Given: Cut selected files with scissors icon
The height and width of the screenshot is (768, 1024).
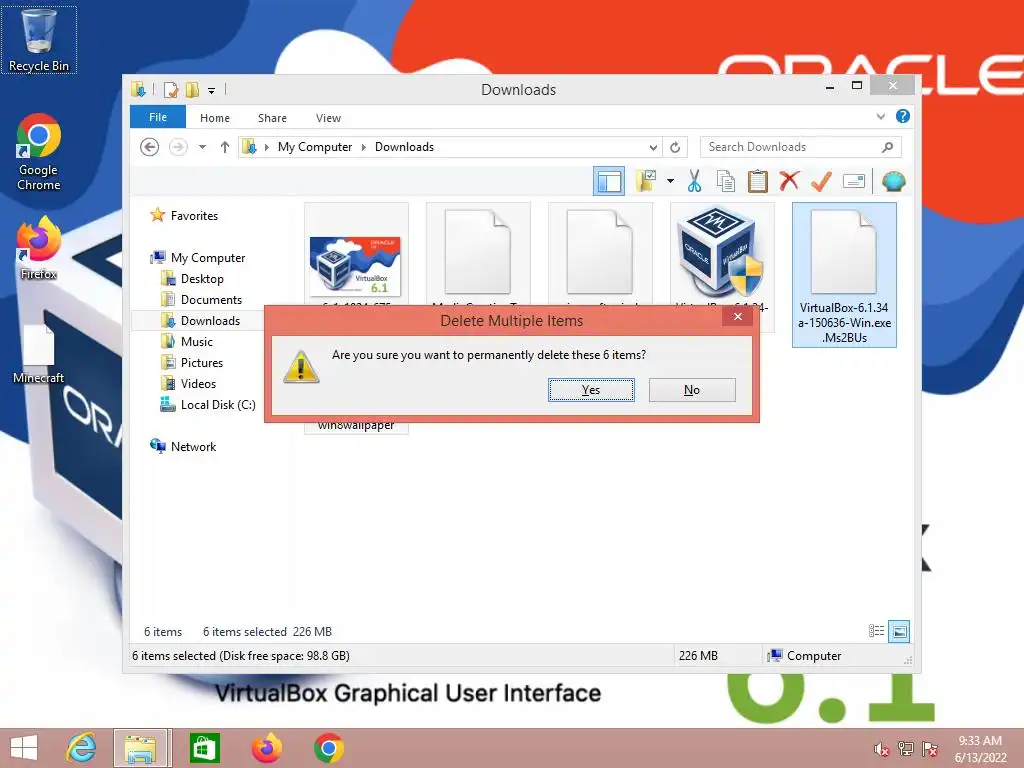Looking at the screenshot, I should [694, 181].
